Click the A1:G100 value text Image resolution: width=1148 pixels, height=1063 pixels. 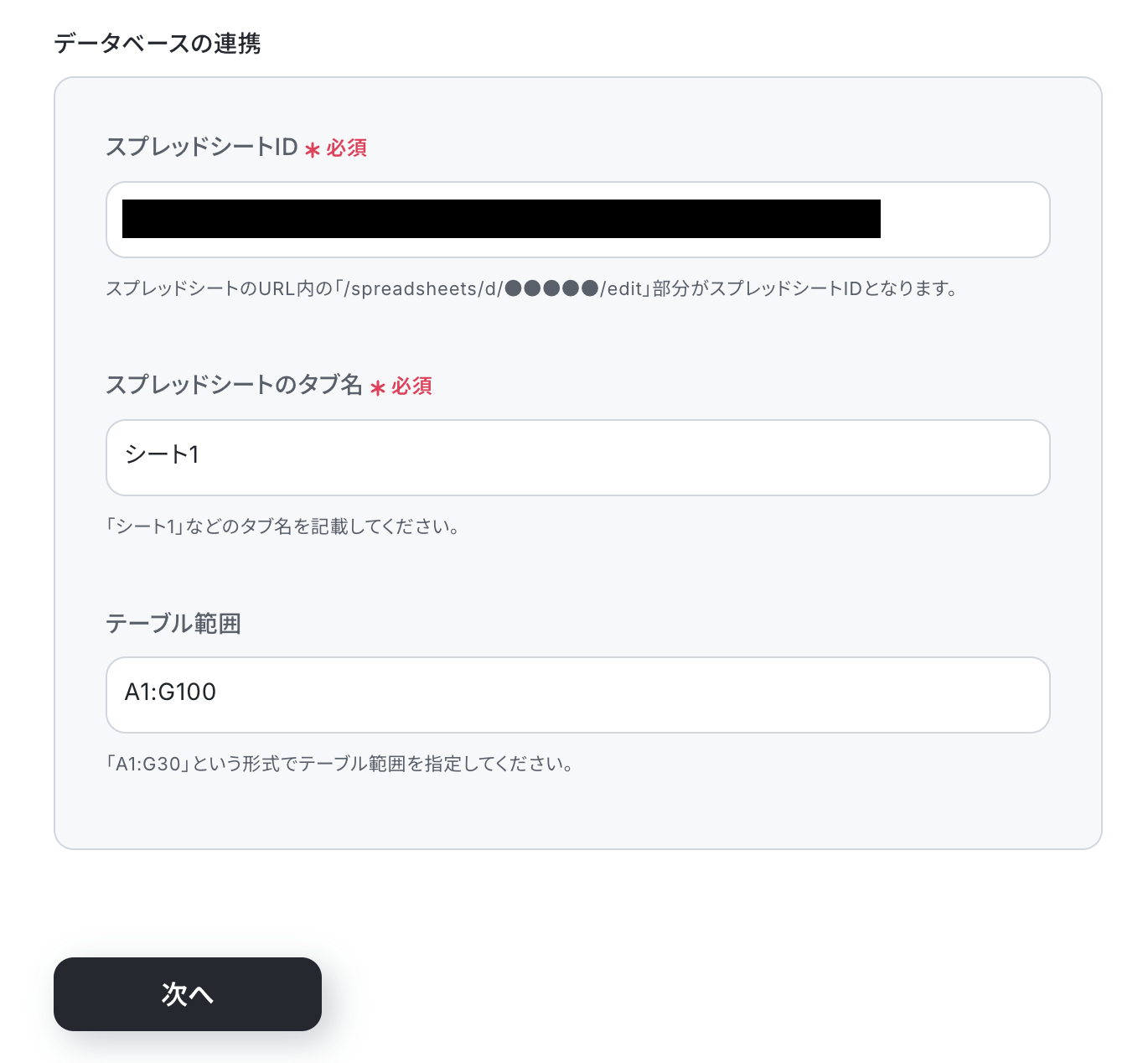point(170,692)
